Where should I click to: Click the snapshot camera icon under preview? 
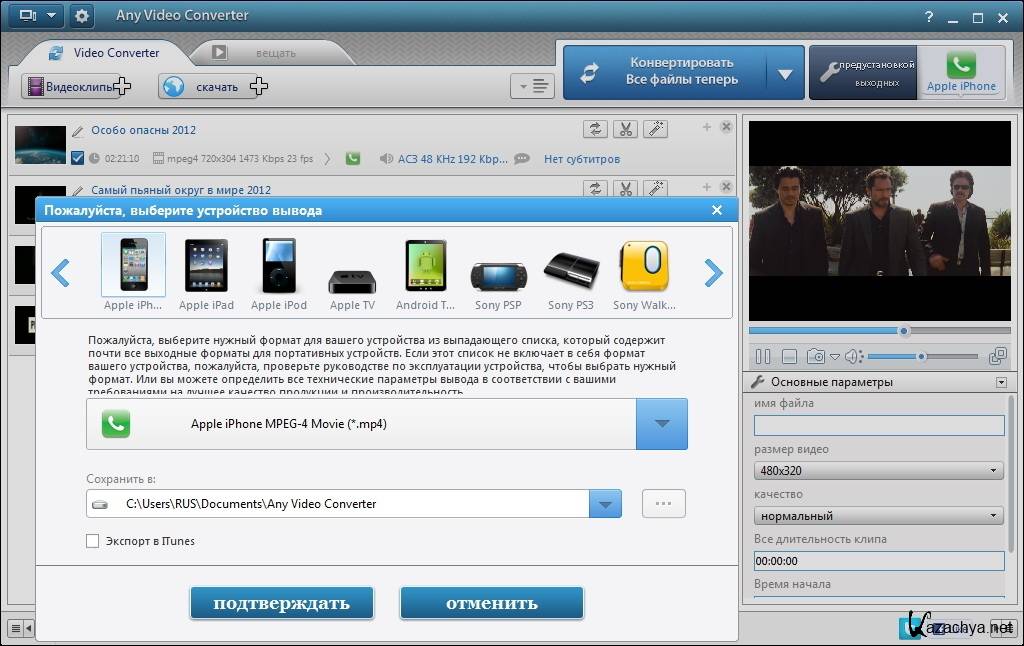tap(816, 356)
